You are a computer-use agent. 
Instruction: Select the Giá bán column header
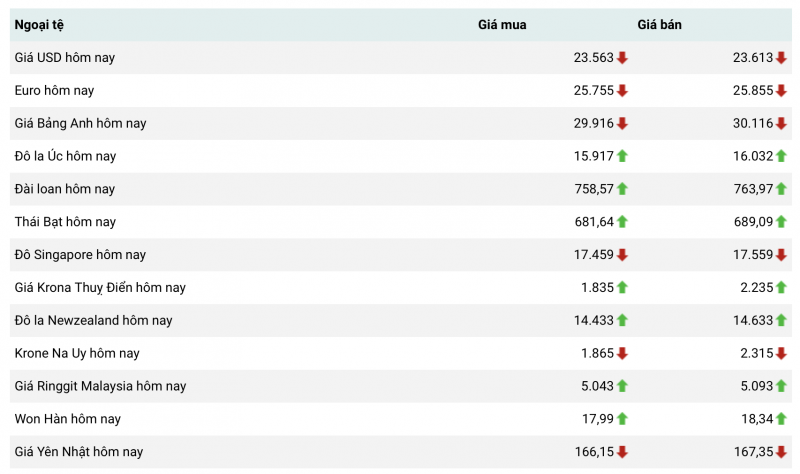click(x=660, y=25)
